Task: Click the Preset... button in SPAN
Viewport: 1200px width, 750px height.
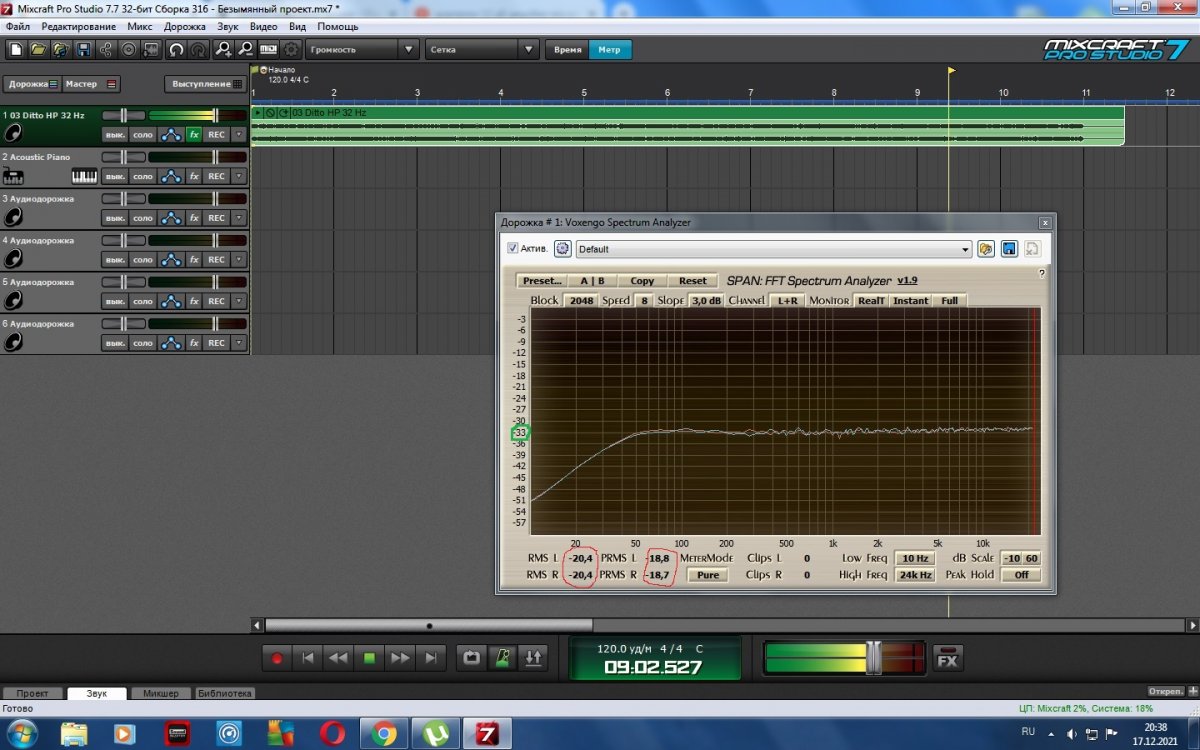Action: pyautogui.click(x=542, y=281)
